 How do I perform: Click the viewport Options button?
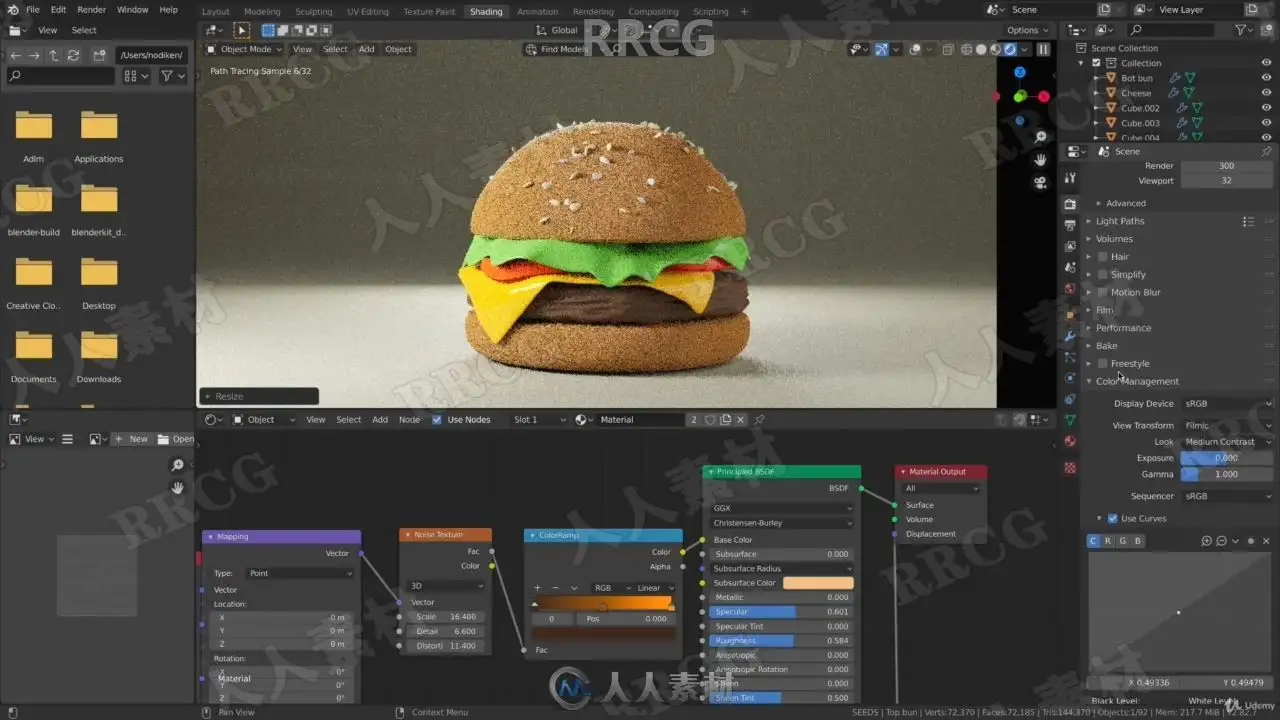click(1027, 30)
